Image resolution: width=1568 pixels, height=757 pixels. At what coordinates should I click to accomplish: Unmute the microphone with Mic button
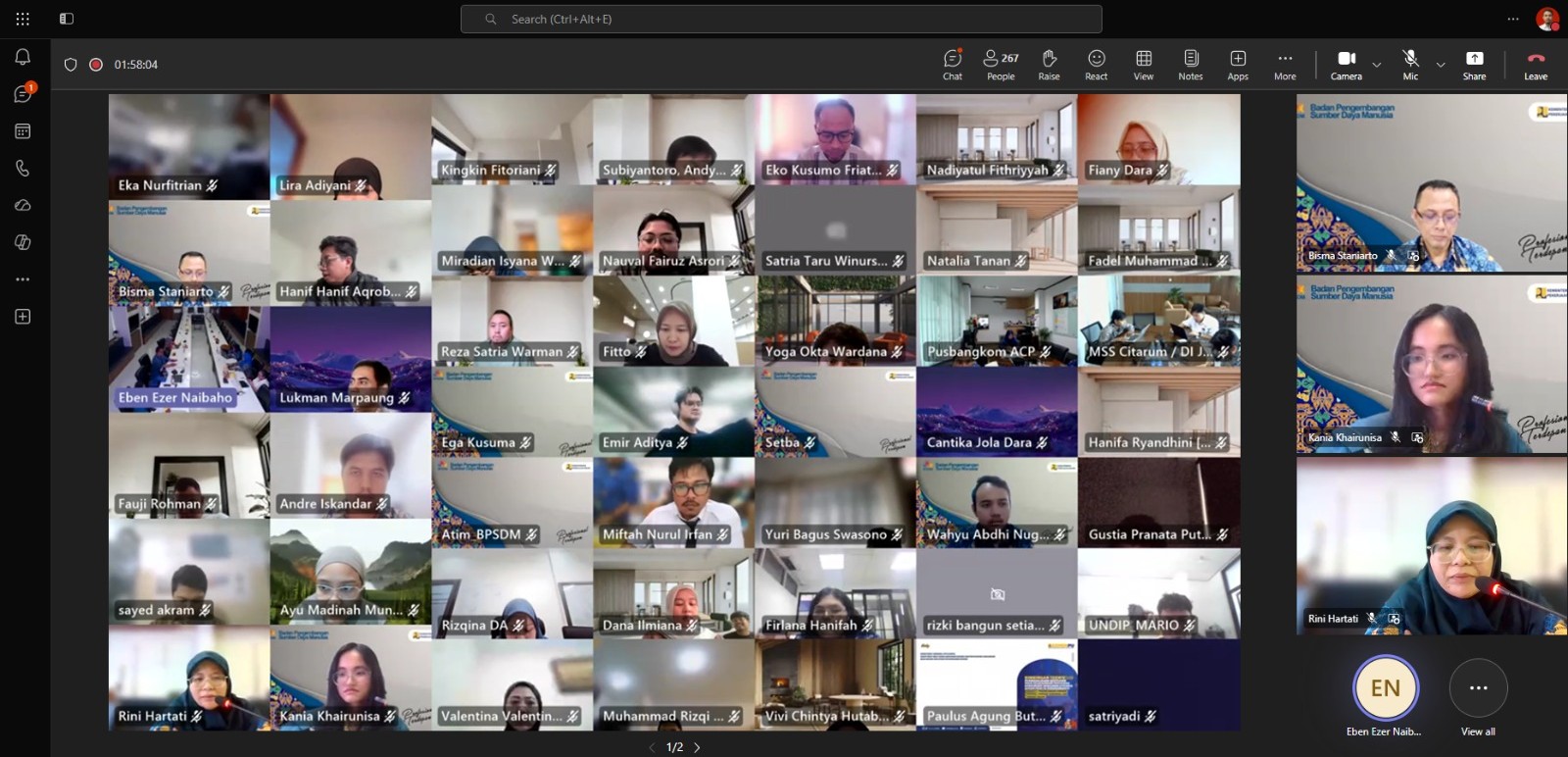[x=1410, y=65]
